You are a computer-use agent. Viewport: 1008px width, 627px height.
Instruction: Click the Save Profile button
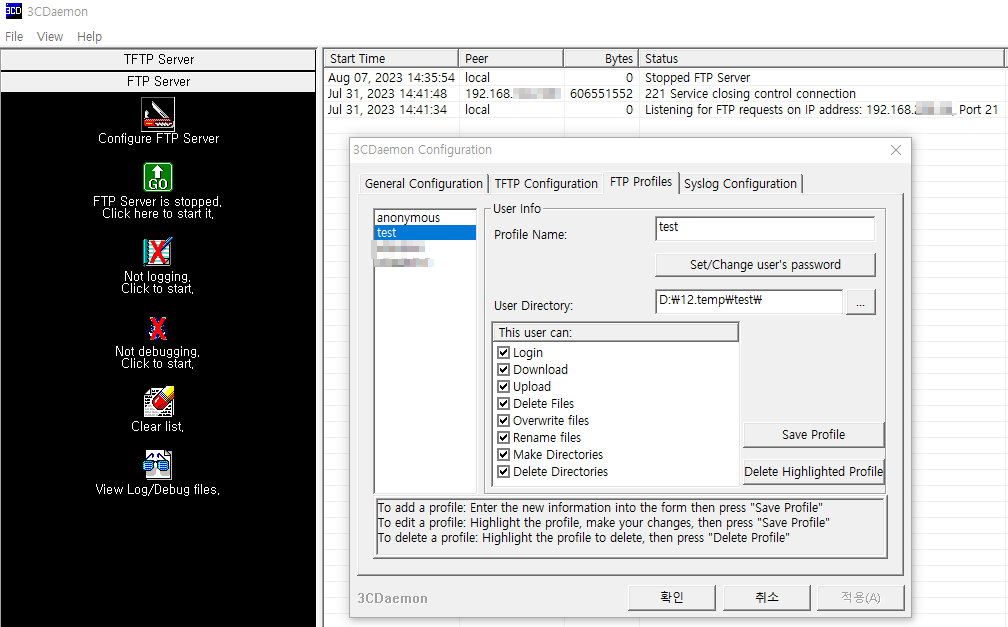(813, 435)
